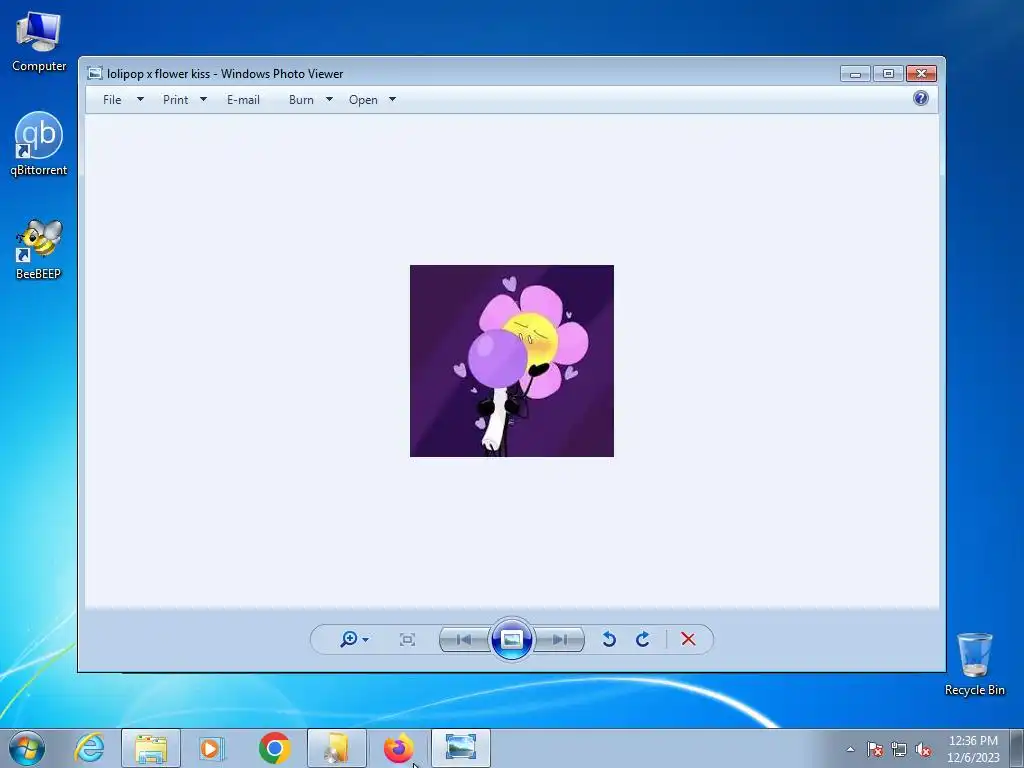The width and height of the screenshot is (1024, 768).
Task: Expand the zoom dropdown arrow
Action: click(x=366, y=640)
